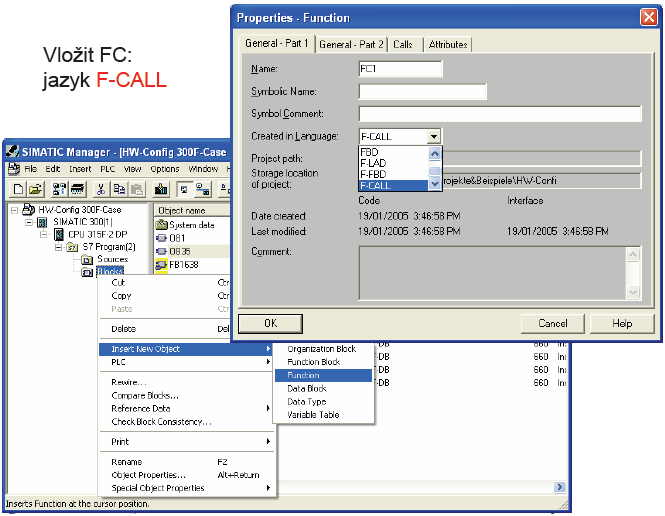Select the Online view toolbar icon

203,189
